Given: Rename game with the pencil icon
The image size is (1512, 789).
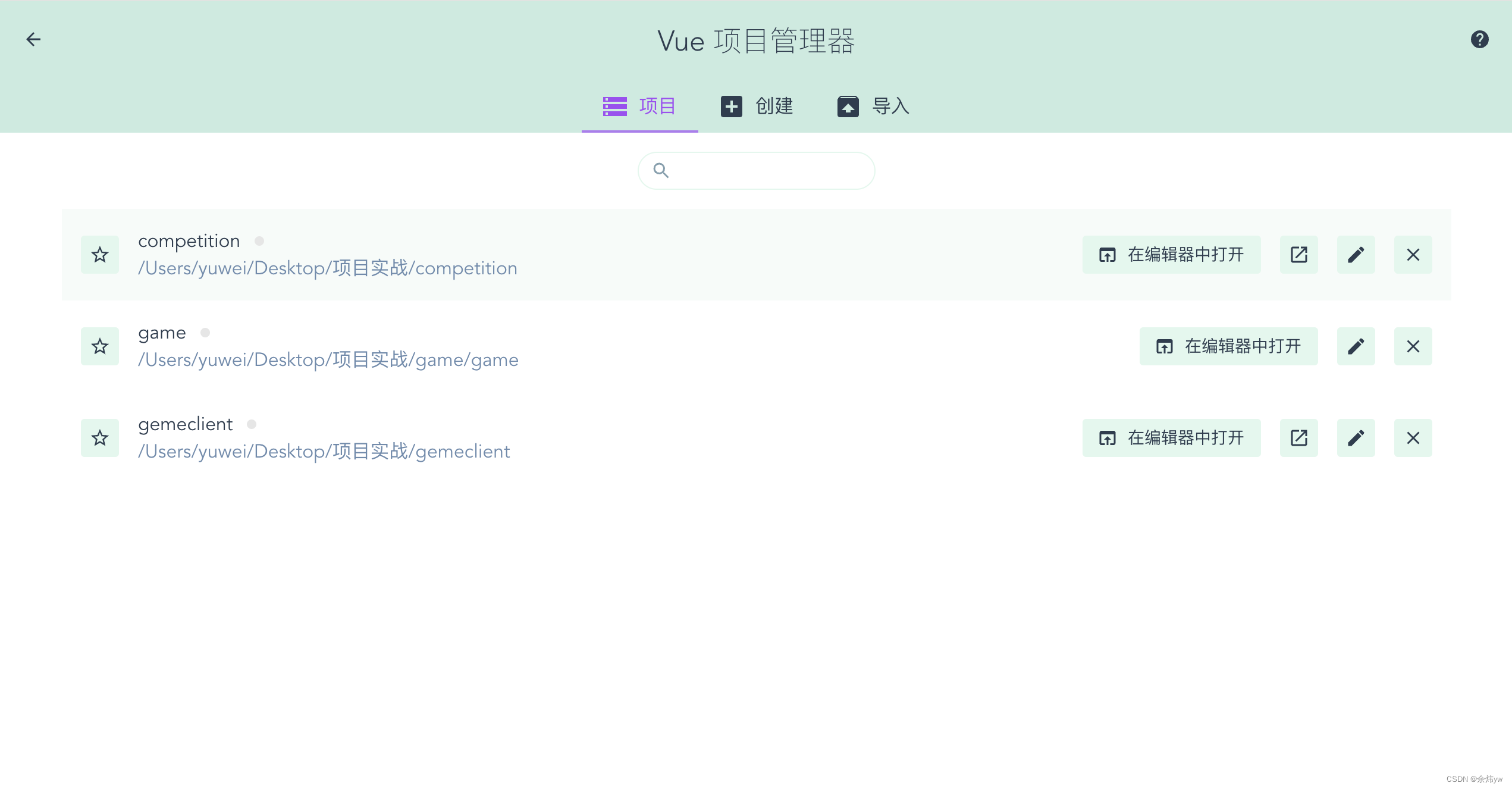Looking at the screenshot, I should point(1356,346).
